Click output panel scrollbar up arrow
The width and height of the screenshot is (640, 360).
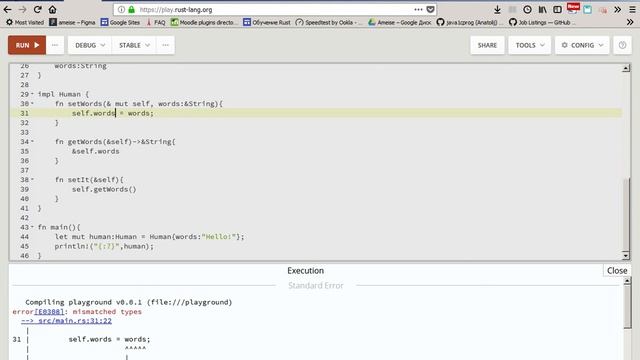[627, 281]
